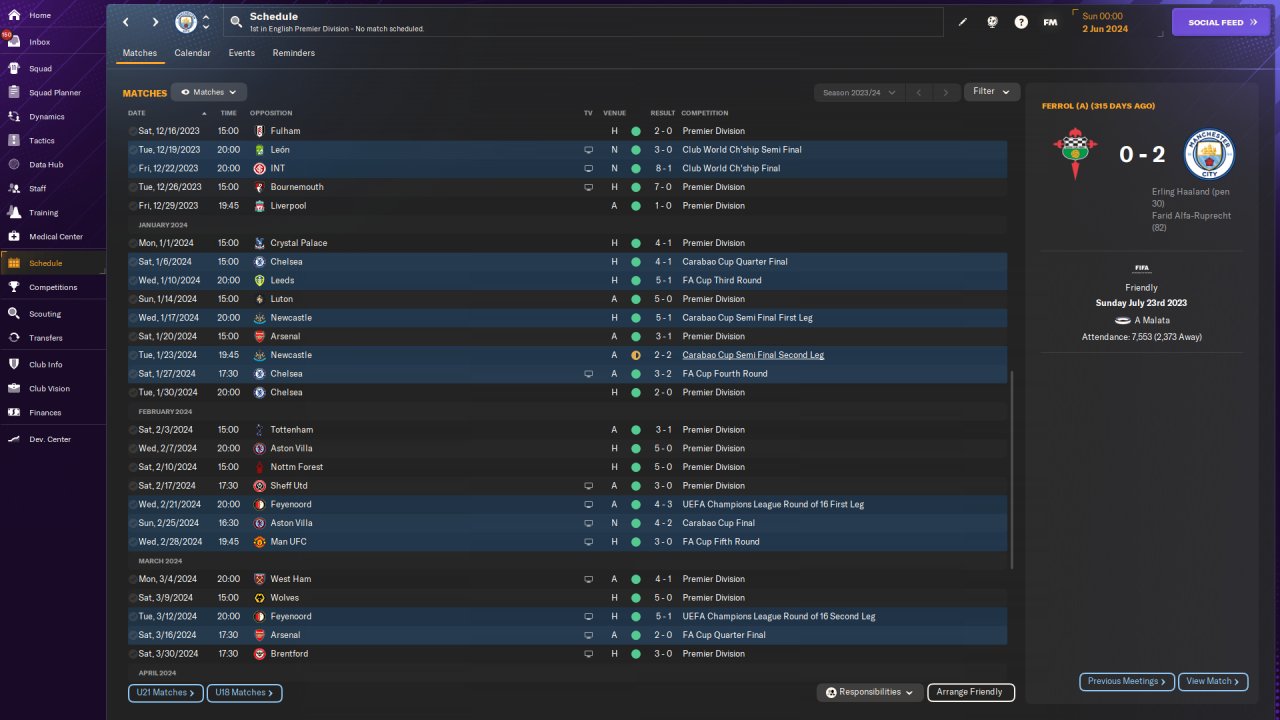Click the 8 - 1 result against INT
The width and height of the screenshot is (1280, 720).
tap(662, 168)
